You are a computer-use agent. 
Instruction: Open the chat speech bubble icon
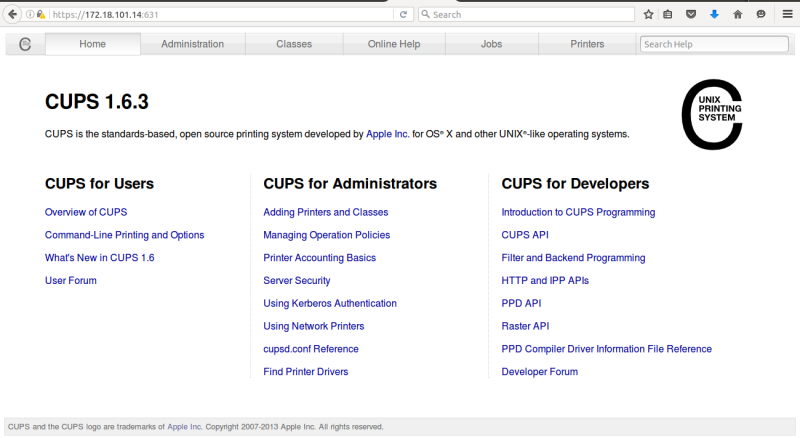761,14
